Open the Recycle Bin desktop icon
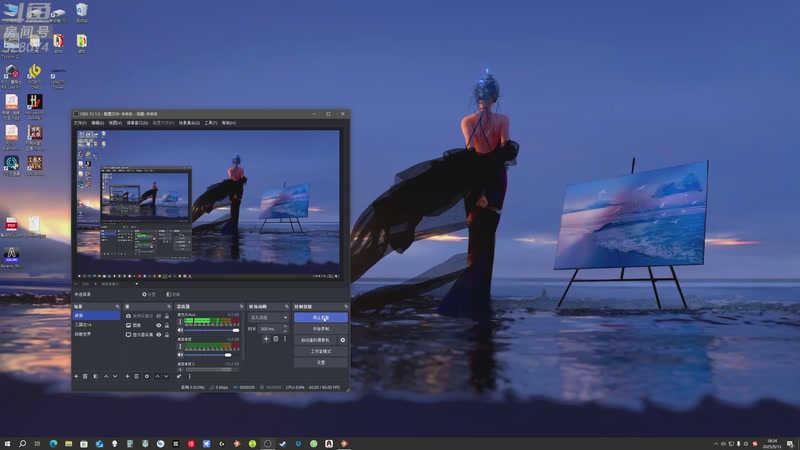 coord(82,12)
